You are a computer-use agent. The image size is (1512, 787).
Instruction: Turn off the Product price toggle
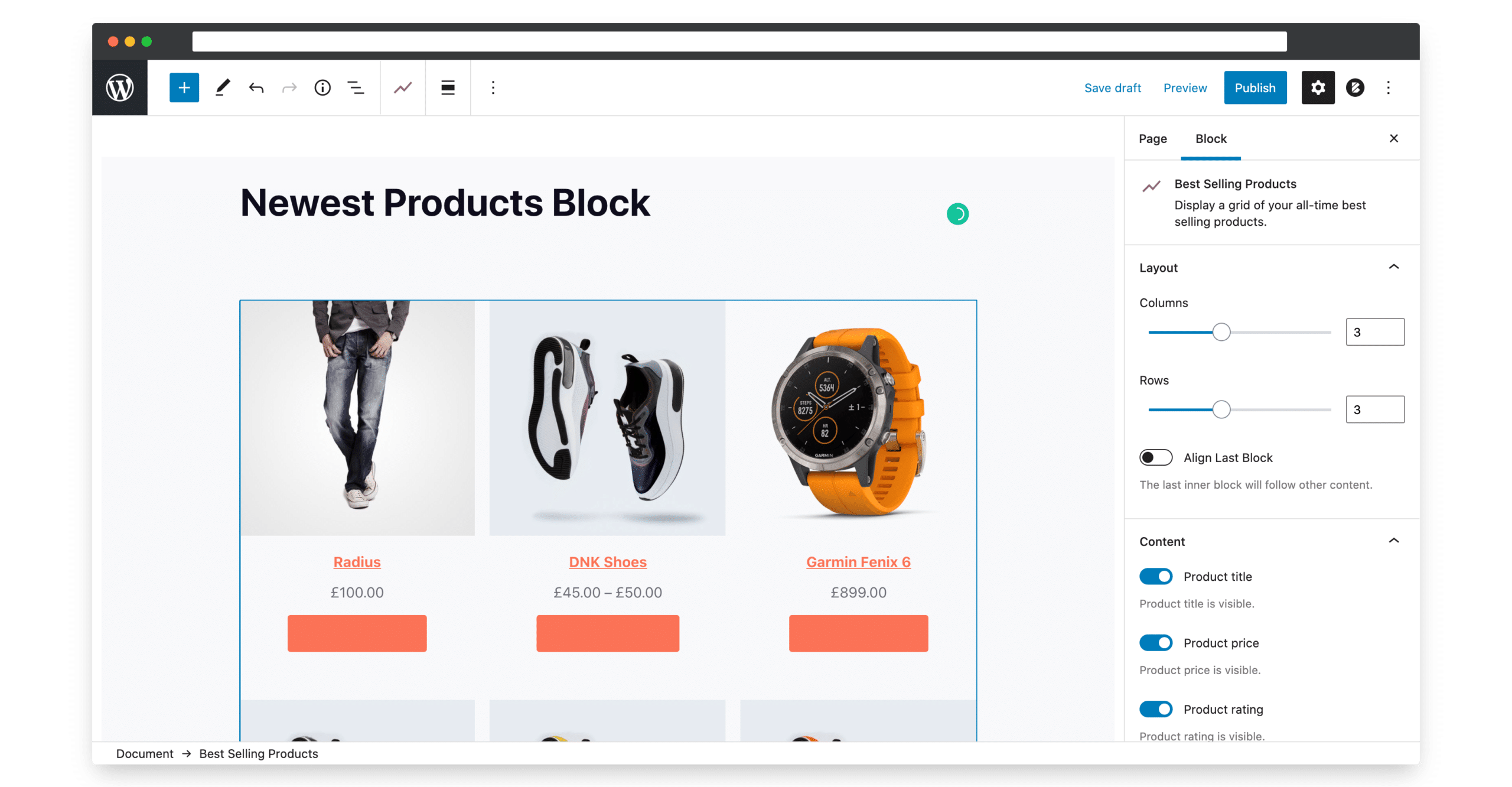click(x=1155, y=642)
